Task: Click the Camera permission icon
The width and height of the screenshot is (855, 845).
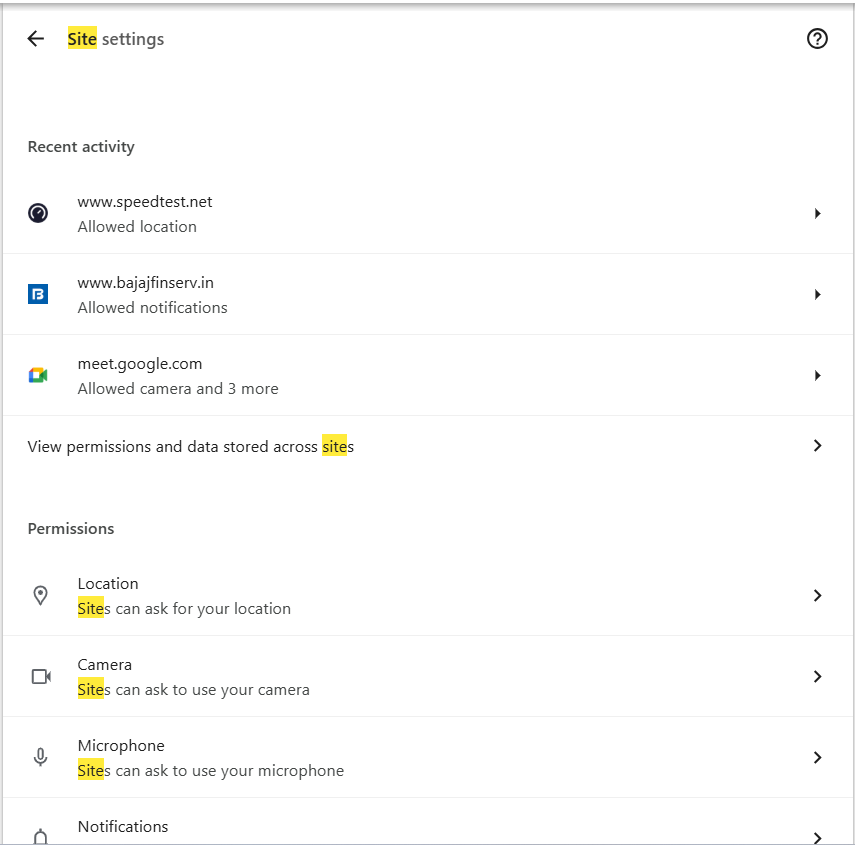Action: (x=41, y=677)
